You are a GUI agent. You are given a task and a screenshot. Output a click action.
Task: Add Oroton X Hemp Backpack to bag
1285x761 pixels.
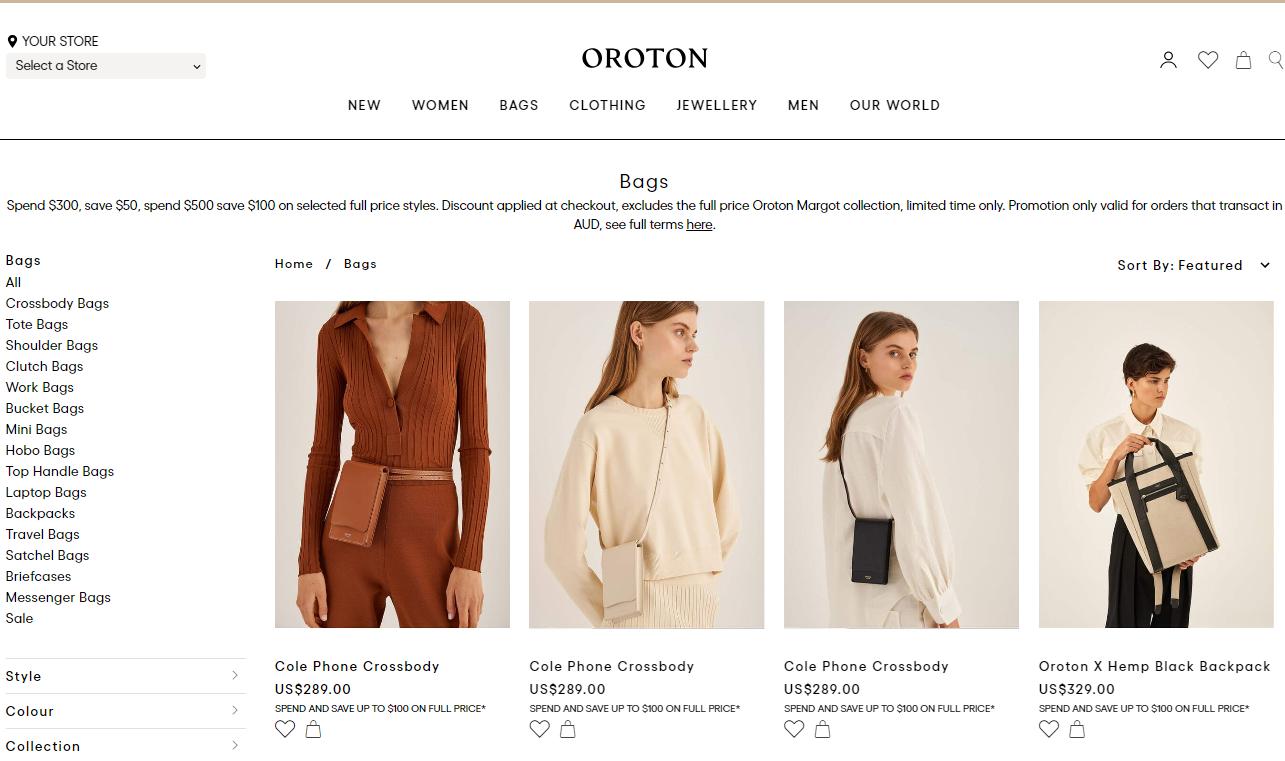coord(1077,729)
